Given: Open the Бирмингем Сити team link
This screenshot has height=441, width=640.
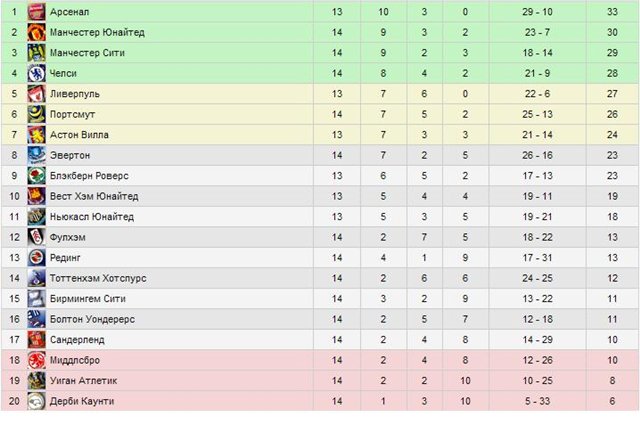Looking at the screenshot, I should (87, 298).
